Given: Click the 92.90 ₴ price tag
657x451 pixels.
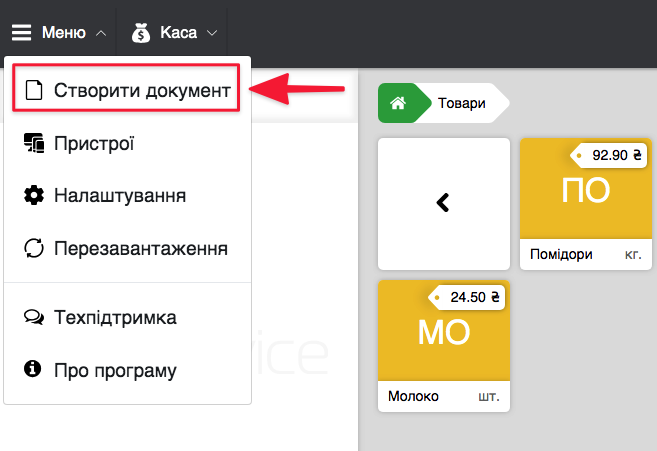Looking at the screenshot, I should (x=611, y=156).
